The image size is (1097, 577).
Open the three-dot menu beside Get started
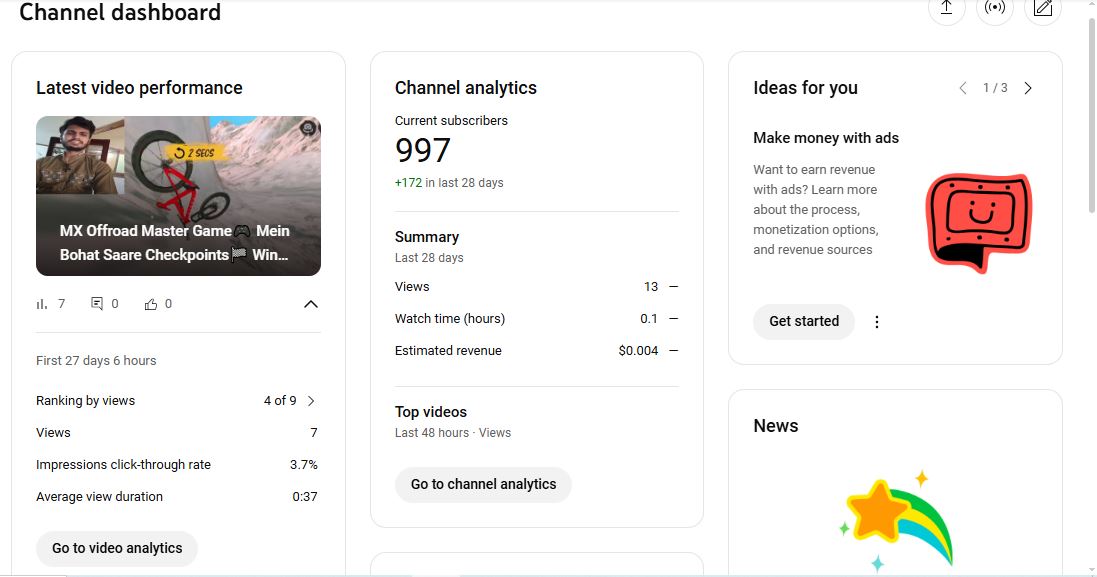point(877,322)
